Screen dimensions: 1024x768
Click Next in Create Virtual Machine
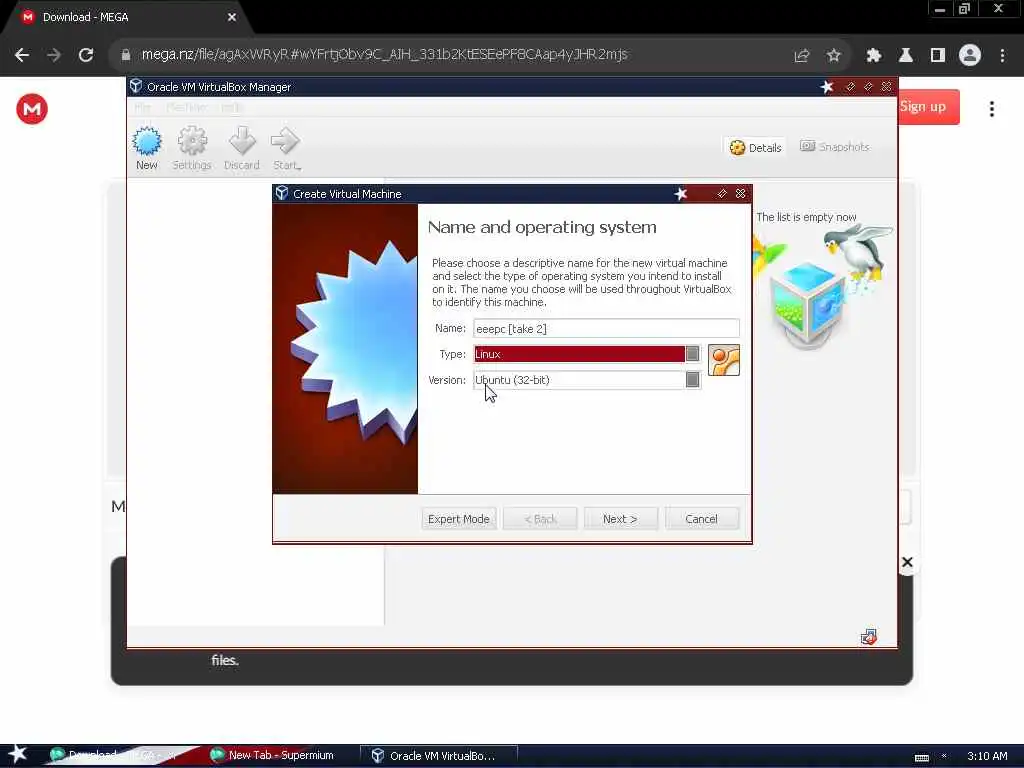tap(620, 519)
